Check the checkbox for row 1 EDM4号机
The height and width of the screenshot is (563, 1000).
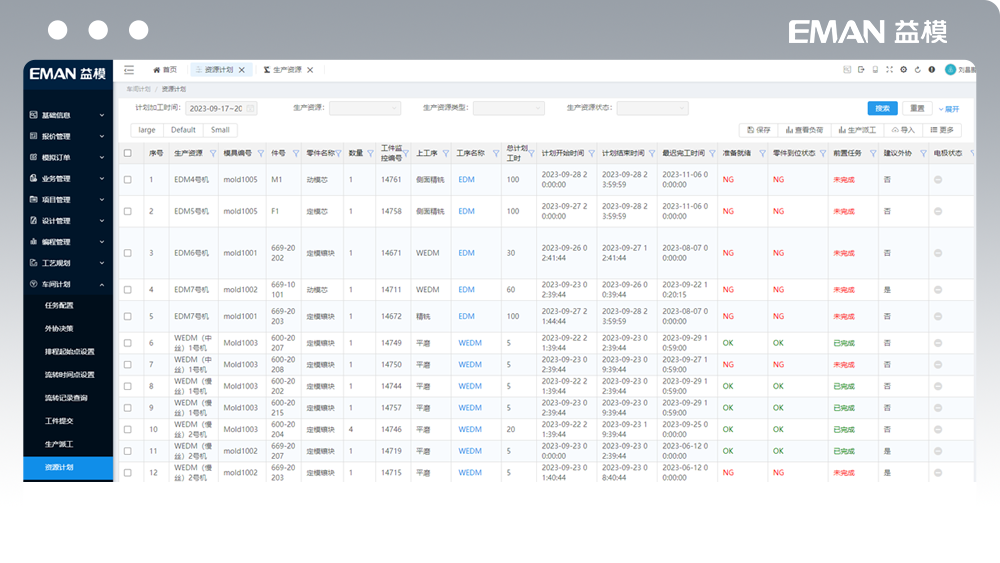point(127,180)
